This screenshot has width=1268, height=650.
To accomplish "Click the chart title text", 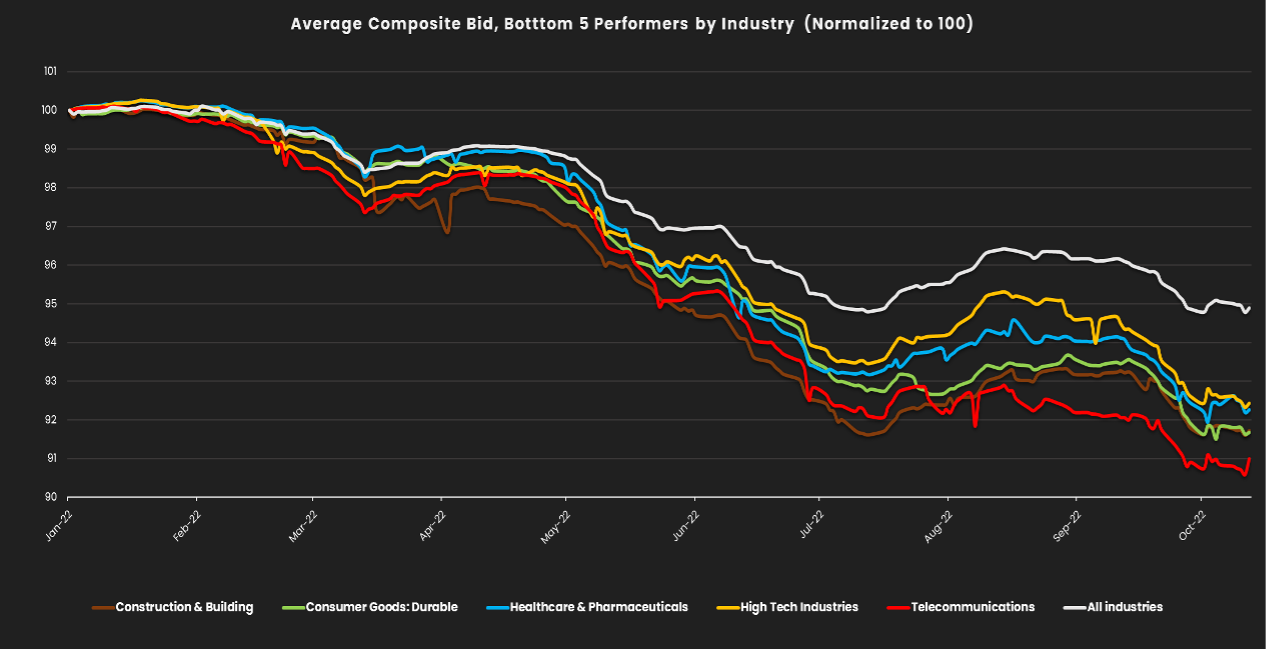I will [x=631, y=23].
